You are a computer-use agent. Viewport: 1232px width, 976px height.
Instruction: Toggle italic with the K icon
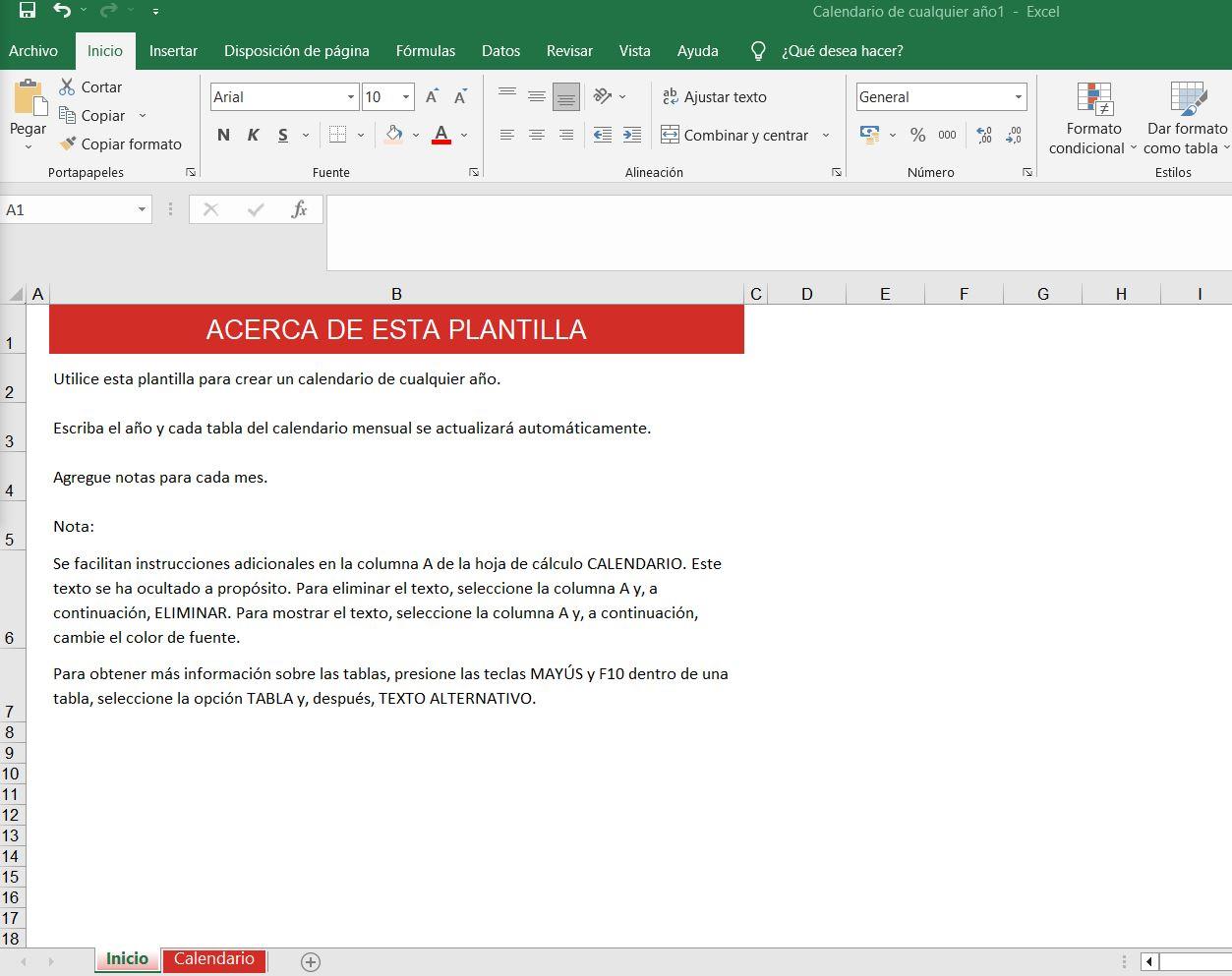pyautogui.click(x=253, y=135)
